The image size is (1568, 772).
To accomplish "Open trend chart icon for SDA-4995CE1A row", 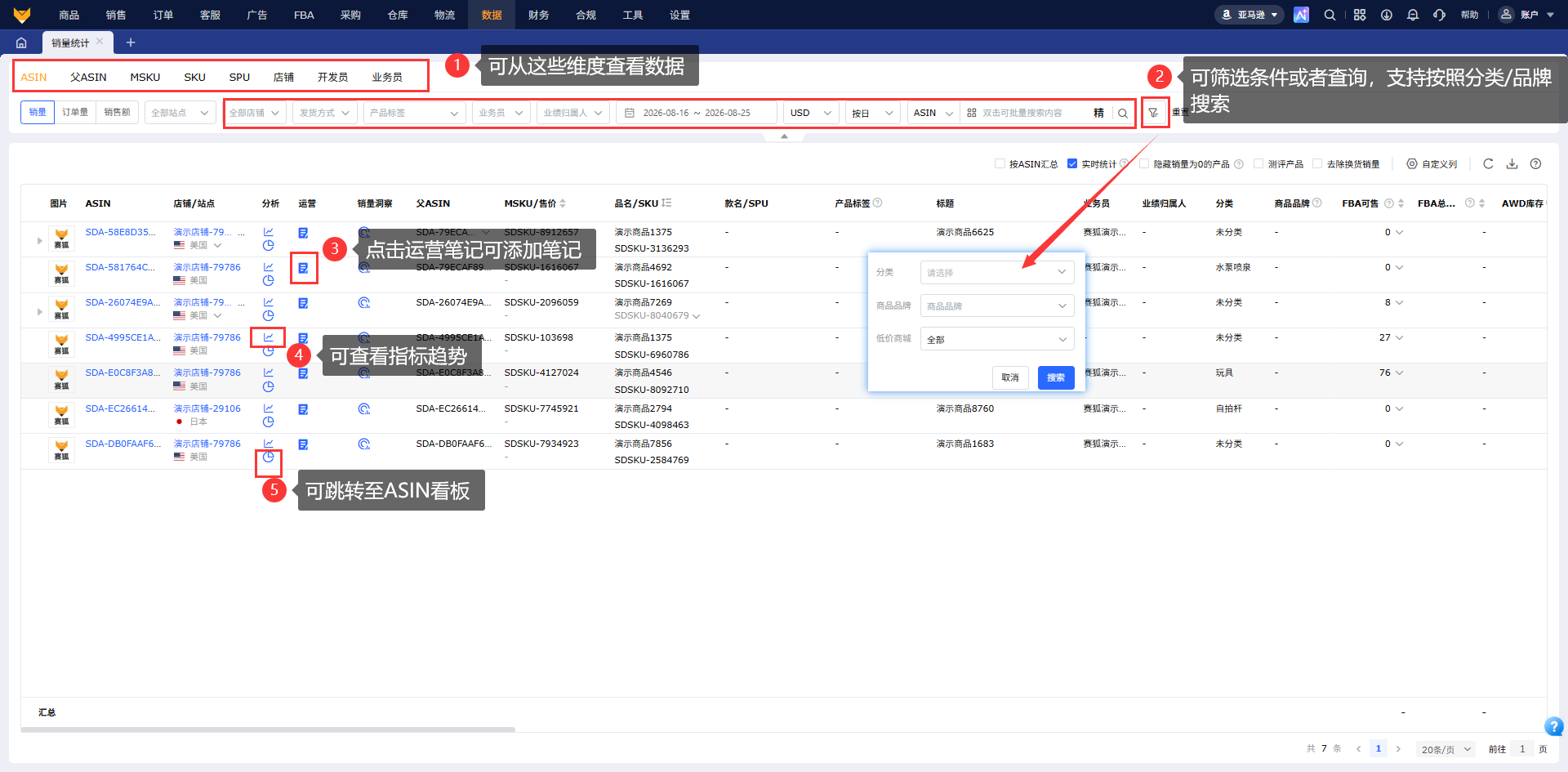I will 268,337.
